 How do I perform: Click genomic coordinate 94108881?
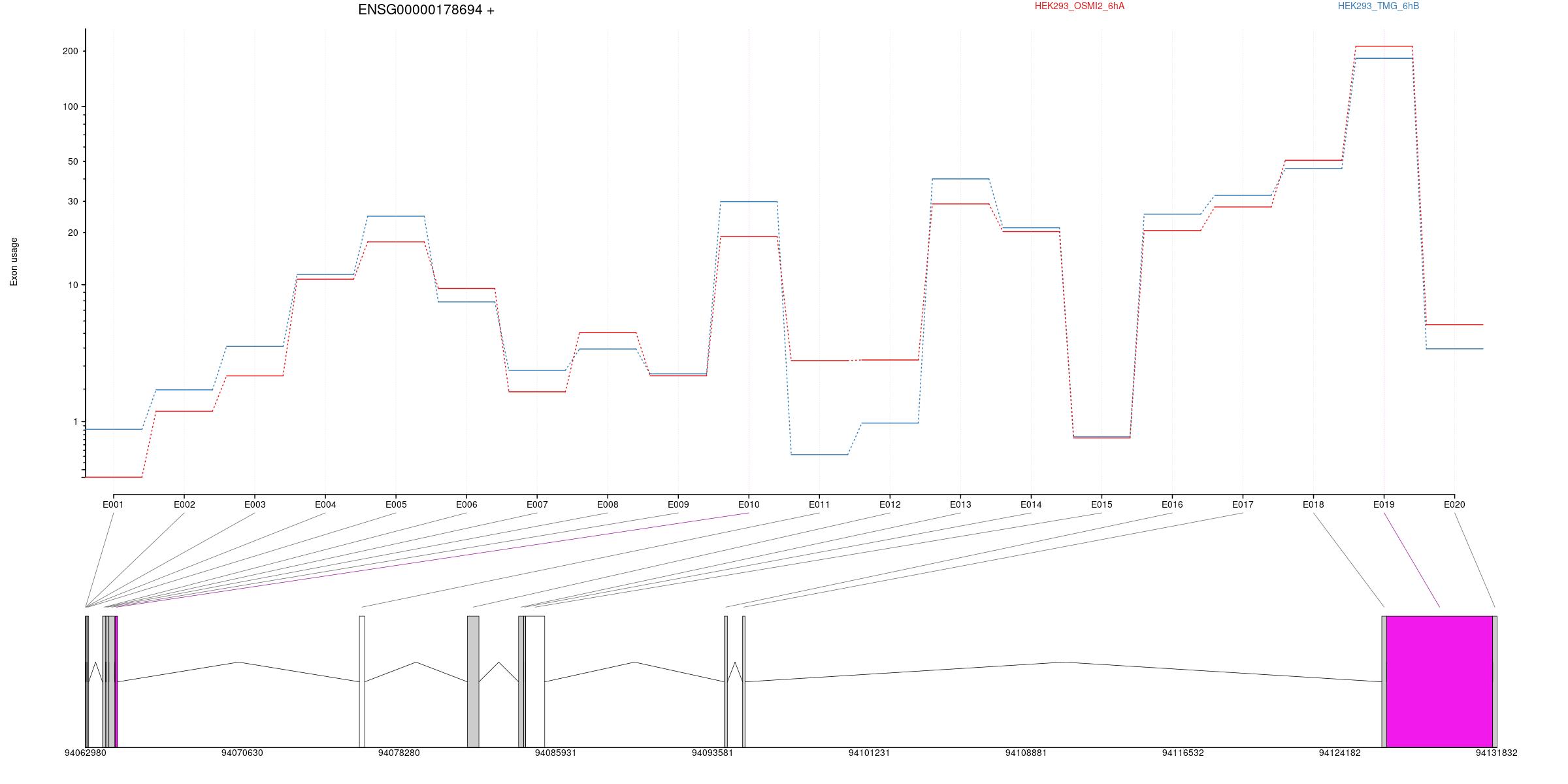[x=1026, y=753]
